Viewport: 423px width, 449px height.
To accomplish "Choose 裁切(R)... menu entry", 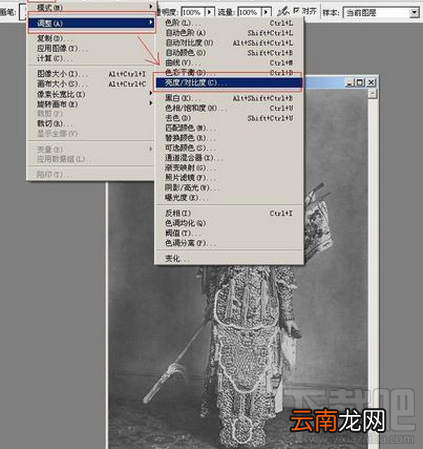I will click(55, 124).
